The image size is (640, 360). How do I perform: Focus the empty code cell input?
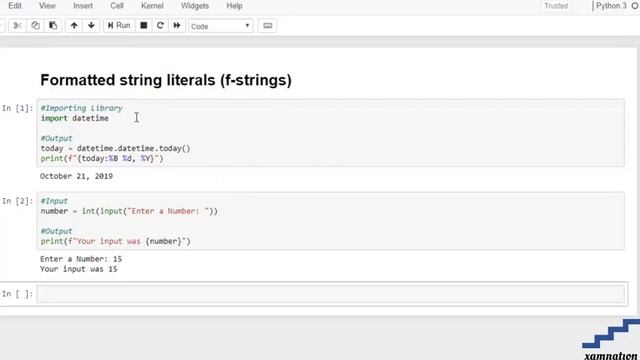tap(331, 294)
